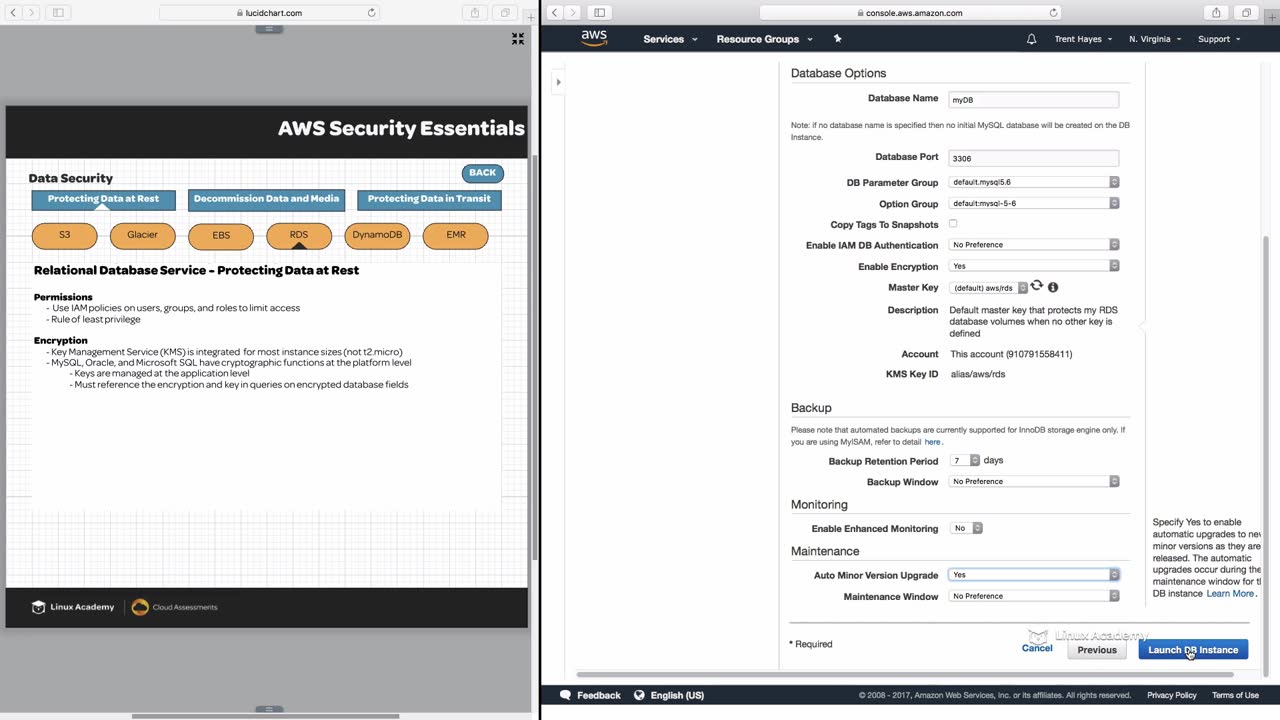Click the lucidchart.com address bar
The width and height of the screenshot is (1280, 720).
click(268, 13)
